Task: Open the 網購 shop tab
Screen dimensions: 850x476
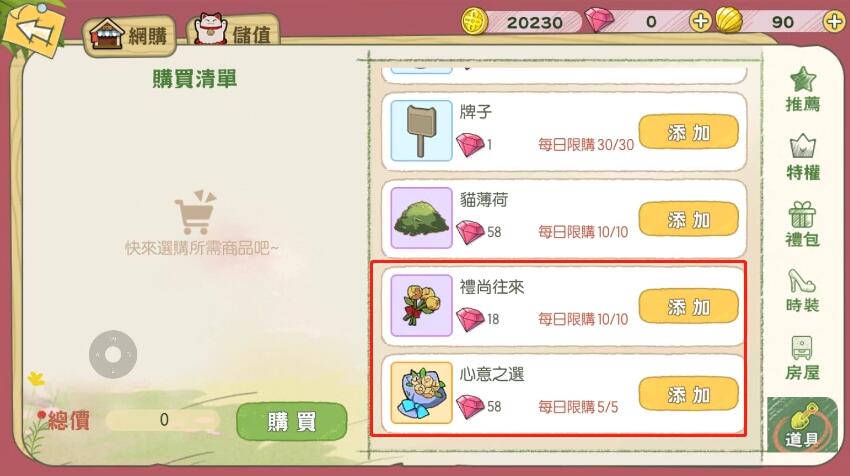Action: coord(130,35)
